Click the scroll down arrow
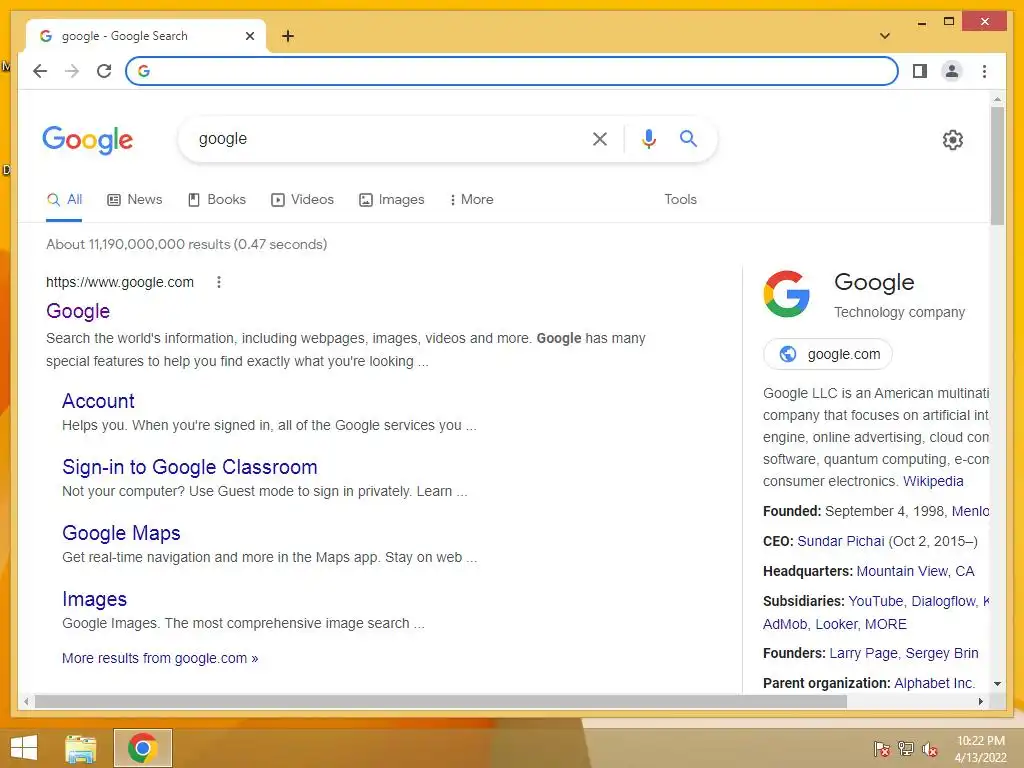 (x=997, y=684)
